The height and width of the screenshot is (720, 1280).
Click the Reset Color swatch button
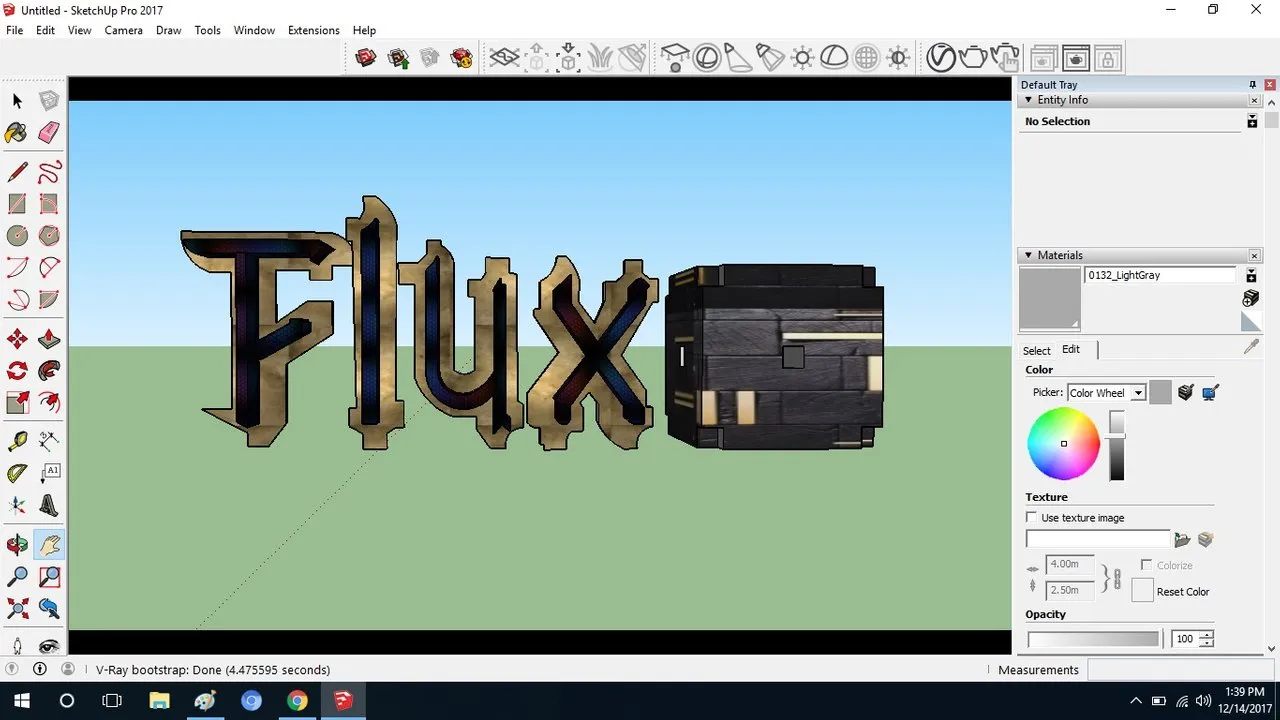click(1142, 591)
